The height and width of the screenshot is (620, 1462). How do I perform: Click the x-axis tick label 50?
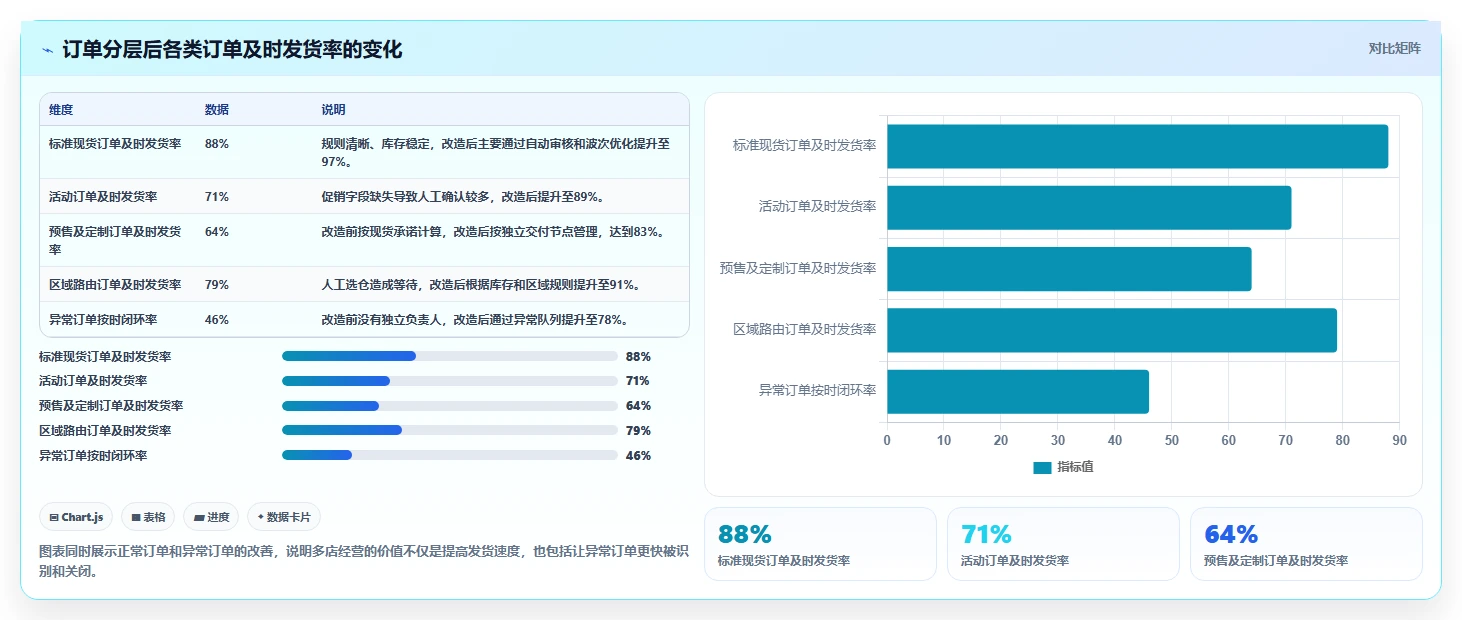tap(1171, 440)
